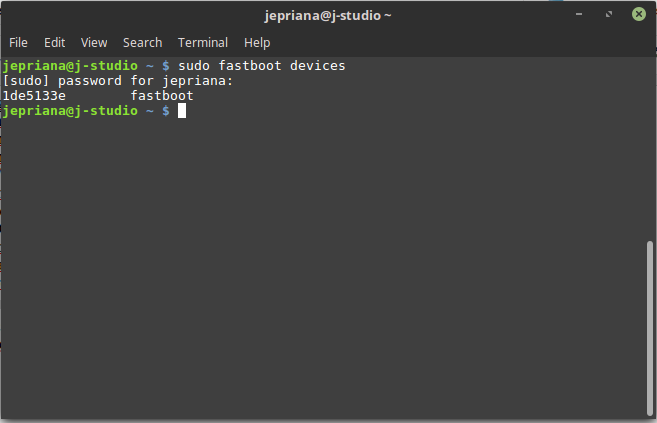Click the tilde on the first prompt line

[x=150, y=66]
